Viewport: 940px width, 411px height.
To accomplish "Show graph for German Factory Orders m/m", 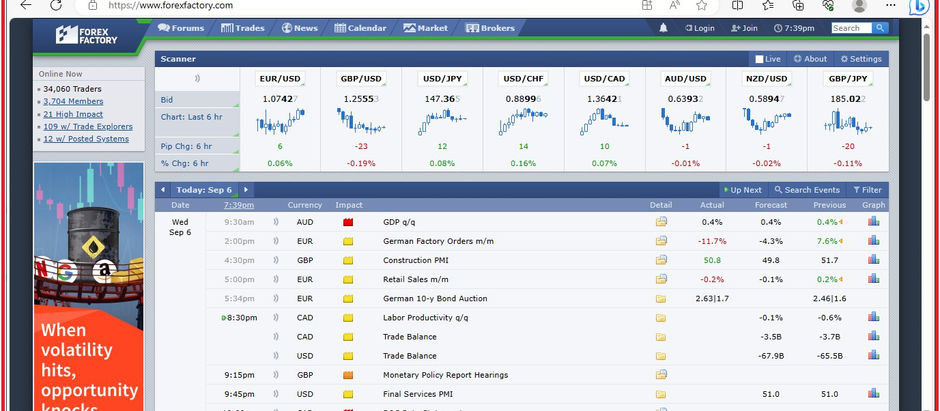I will (873, 240).
